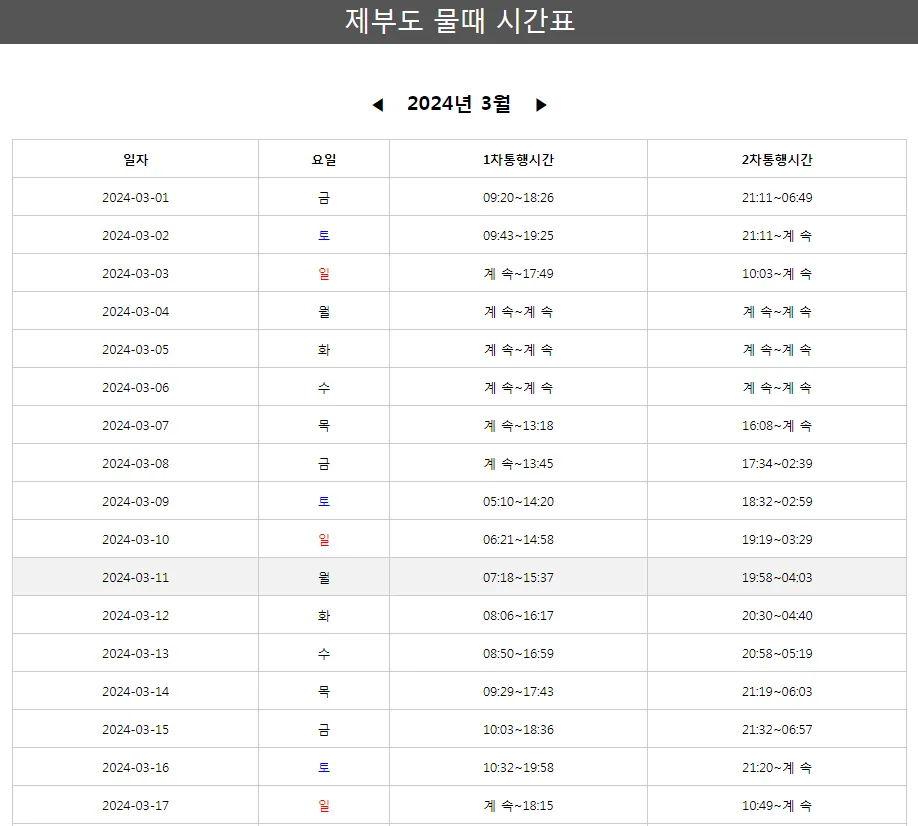918x826 pixels.
Task: Click the 계 속~계 속 cell for 2024-03-04
Action: tap(518, 310)
